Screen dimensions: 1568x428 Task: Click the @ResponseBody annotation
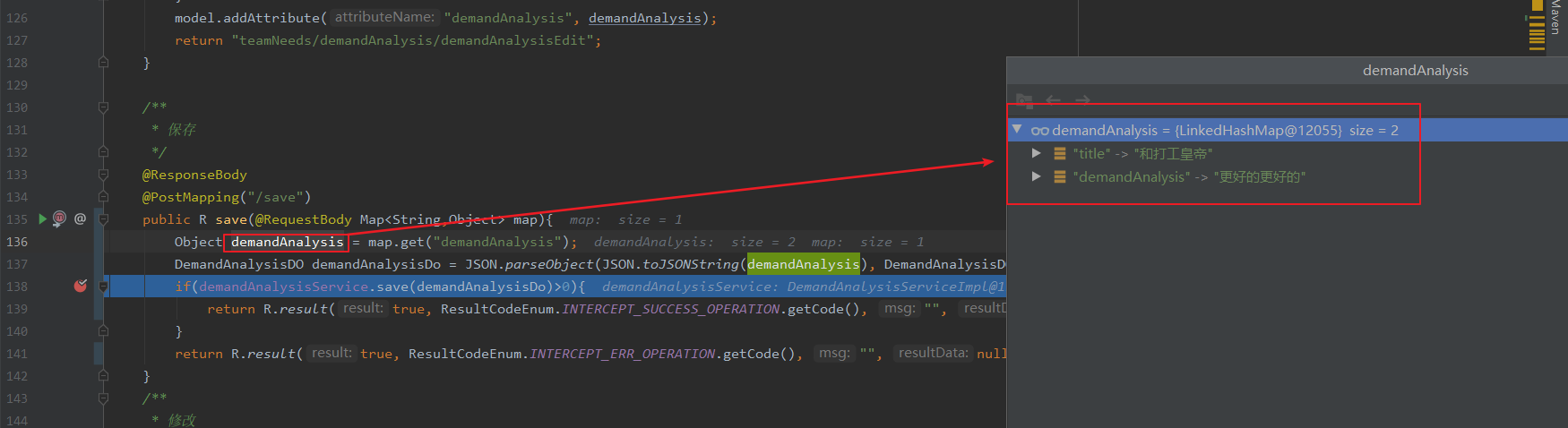[x=194, y=175]
